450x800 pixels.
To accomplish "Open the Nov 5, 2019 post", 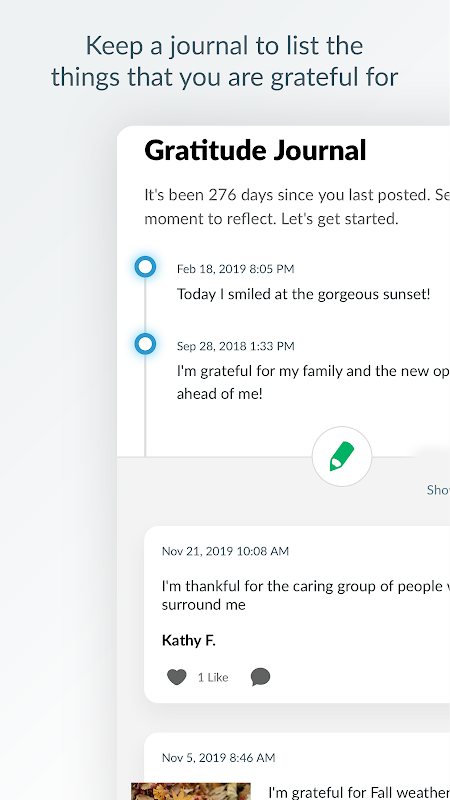I will tap(297, 766).
